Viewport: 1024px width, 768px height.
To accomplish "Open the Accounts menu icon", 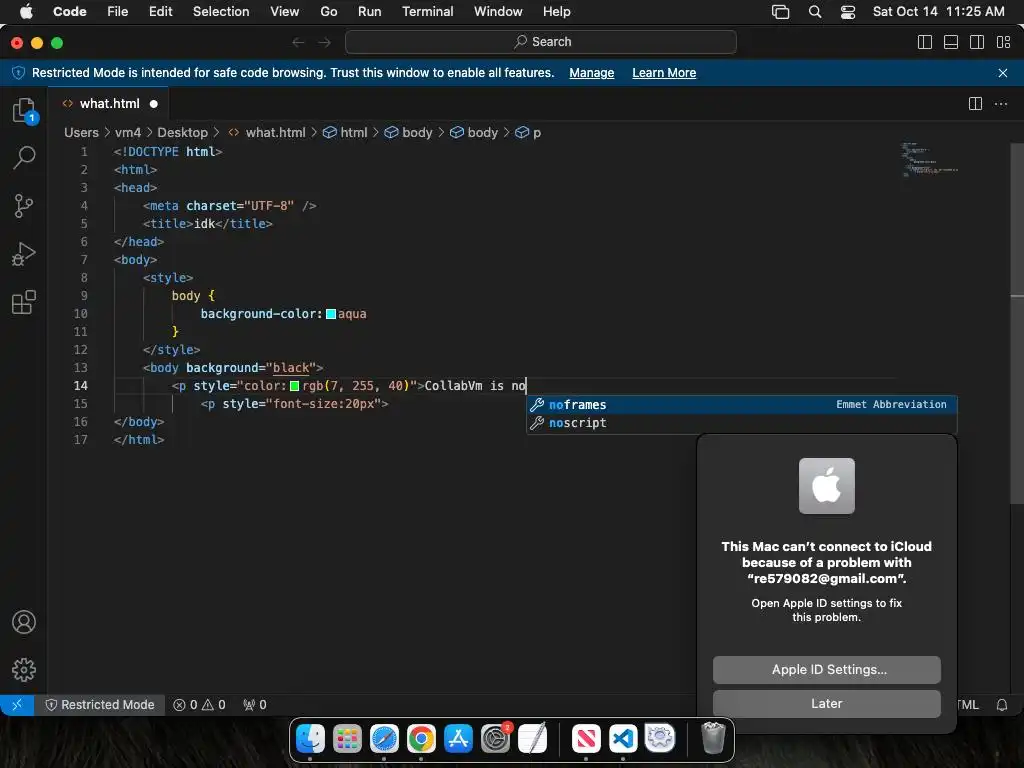I will (24, 622).
